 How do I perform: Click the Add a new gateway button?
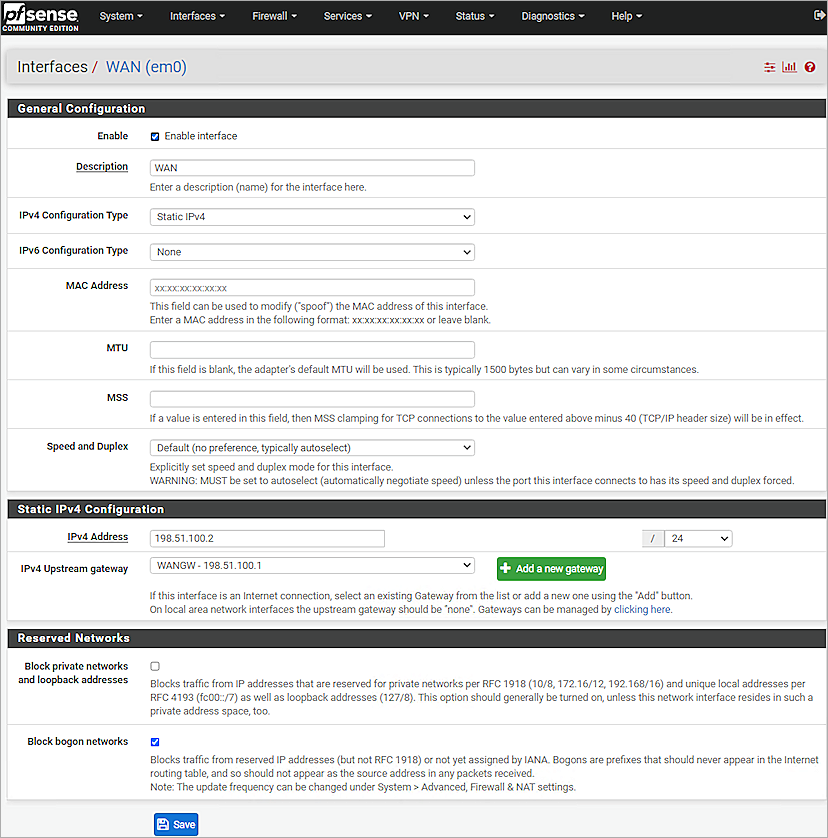point(551,568)
